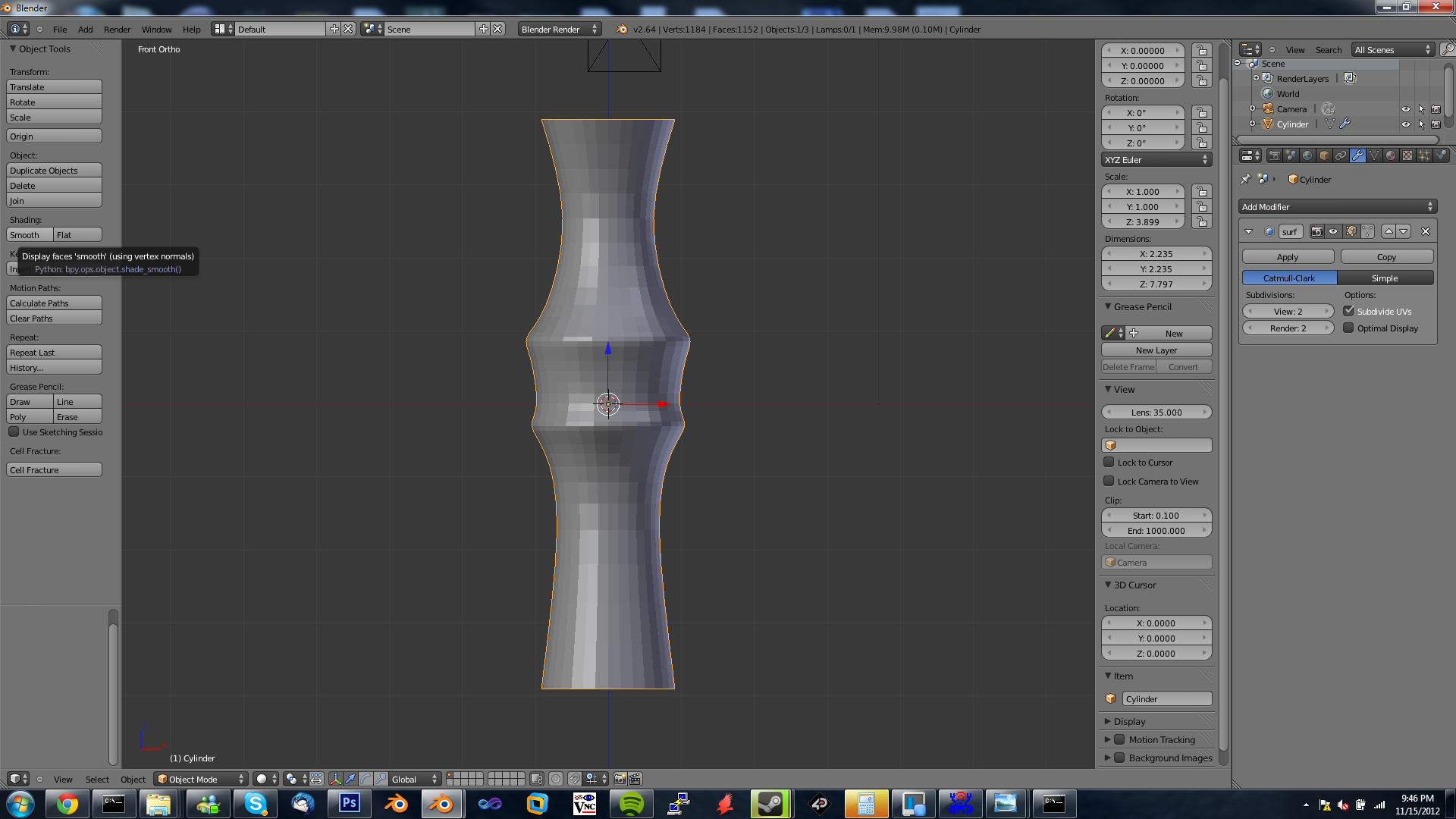Click the Lens 35.000 value slider
The width and height of the screenshot is (1456, 819).
[1156, 413]
